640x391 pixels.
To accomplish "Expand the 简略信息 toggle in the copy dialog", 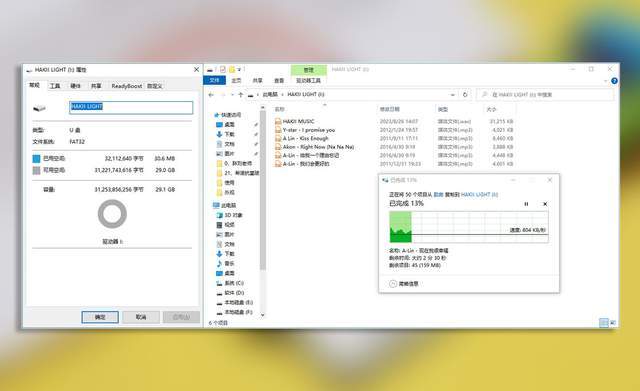I will (404, 284).
